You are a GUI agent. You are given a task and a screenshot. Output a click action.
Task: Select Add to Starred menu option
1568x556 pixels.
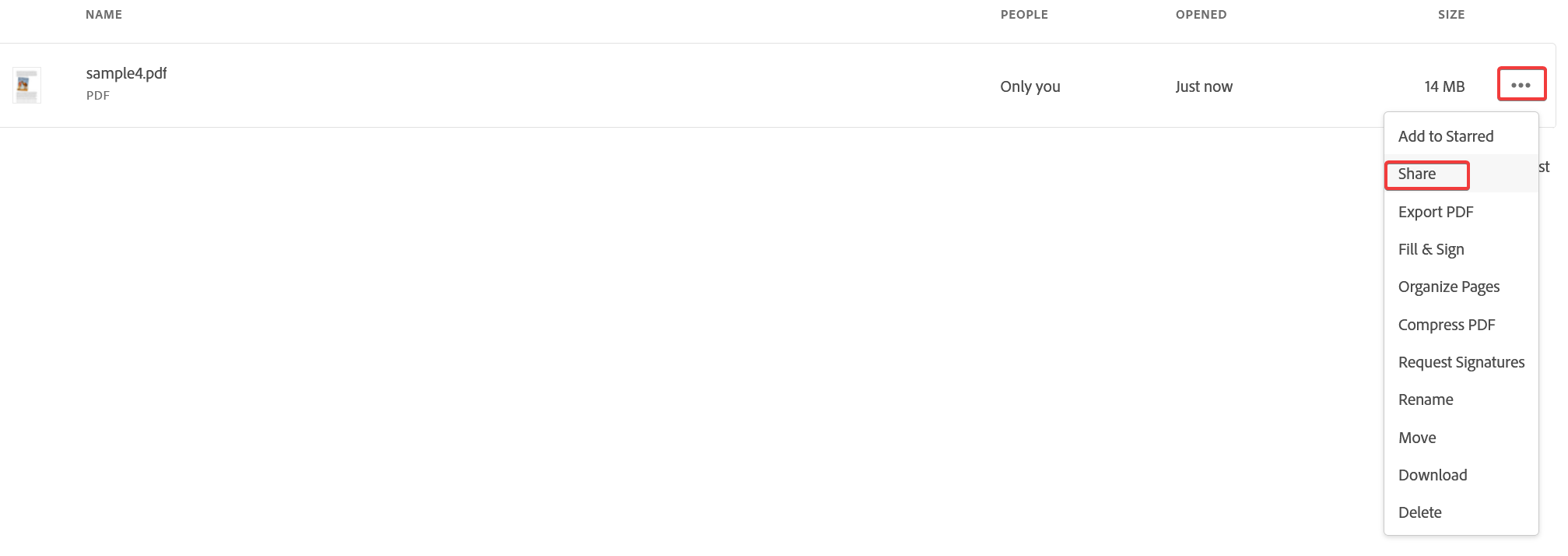[1445, 136]
